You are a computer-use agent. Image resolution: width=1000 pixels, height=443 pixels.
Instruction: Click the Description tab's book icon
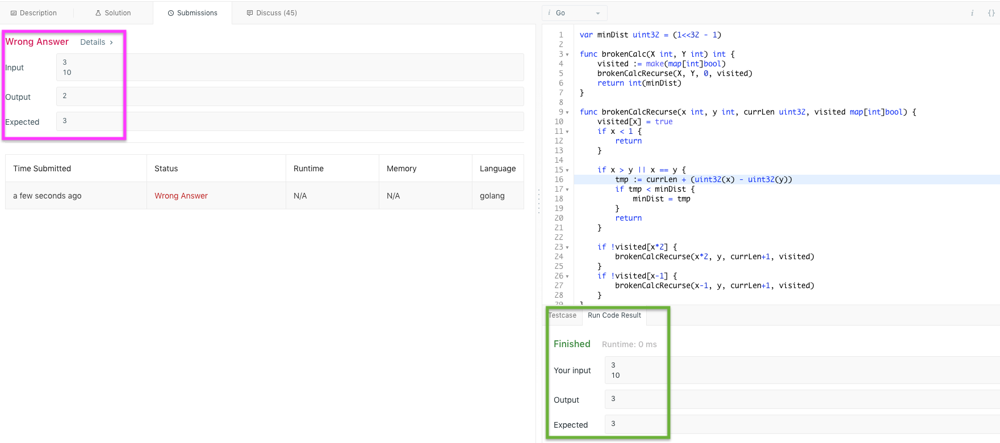[x=13, y=13]
